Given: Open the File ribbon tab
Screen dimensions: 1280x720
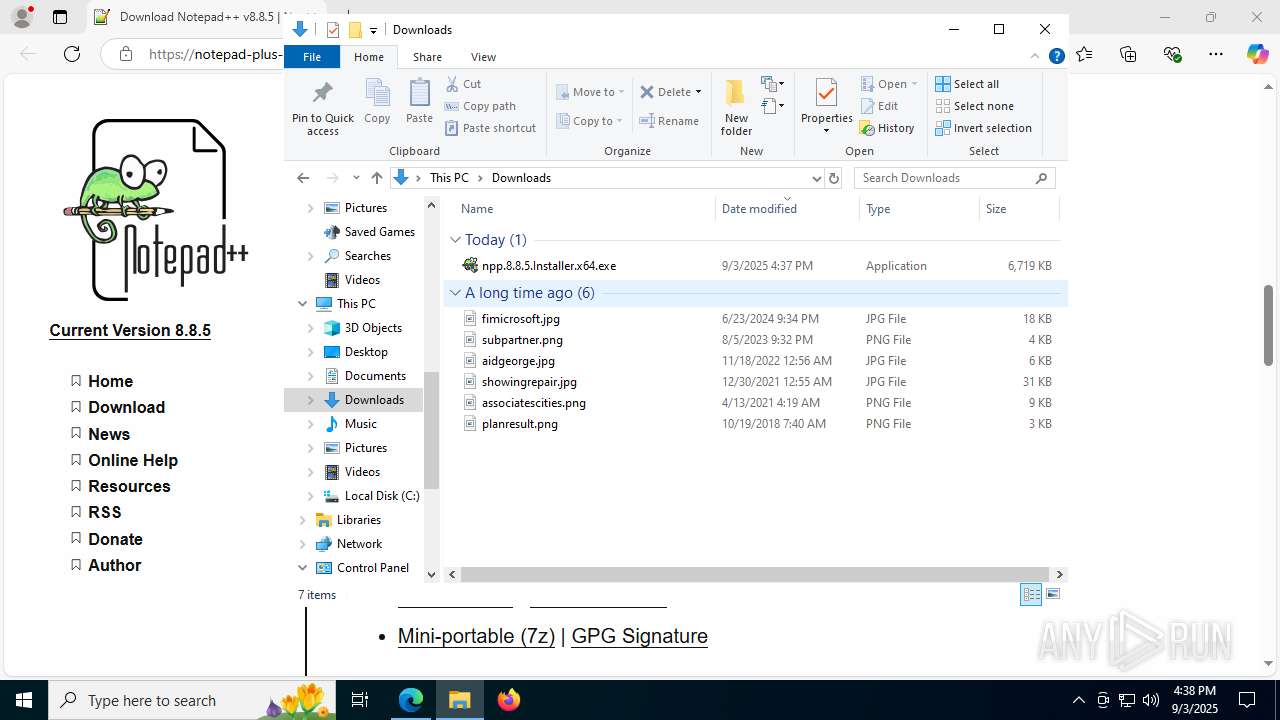Looking at the screenshot, I should [312, 57].
